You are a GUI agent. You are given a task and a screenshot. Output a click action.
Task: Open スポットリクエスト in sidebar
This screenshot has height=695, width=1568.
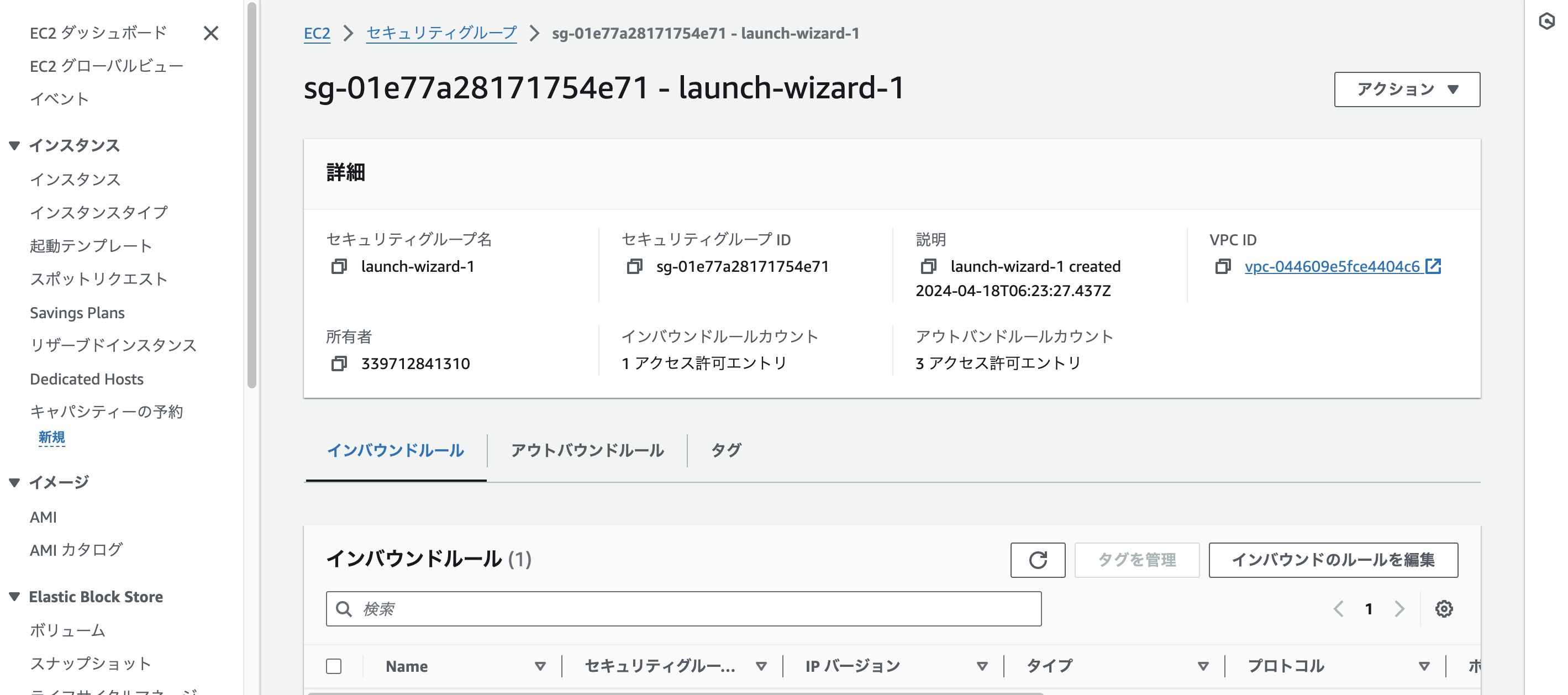click(x=98, y=279)
